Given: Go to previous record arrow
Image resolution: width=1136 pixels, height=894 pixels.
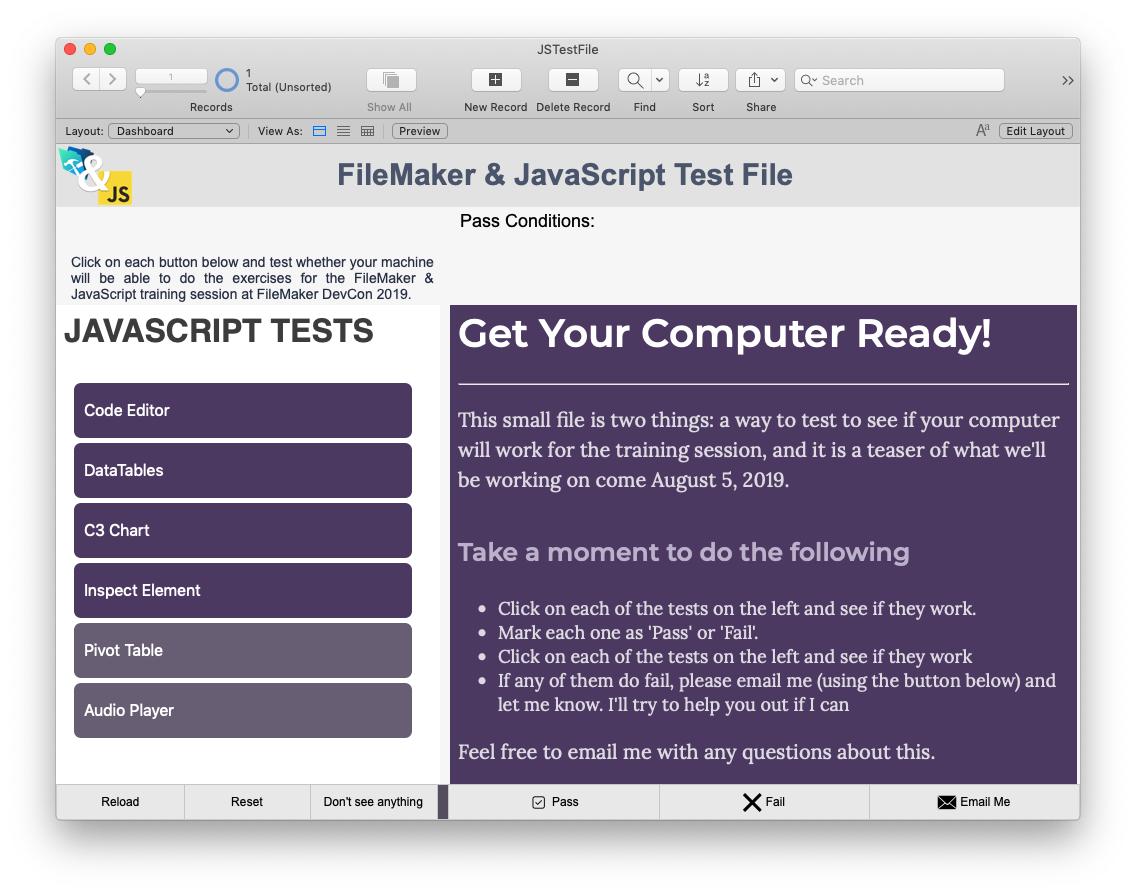Looking at the screenshot, I should (x=86, y=79).
